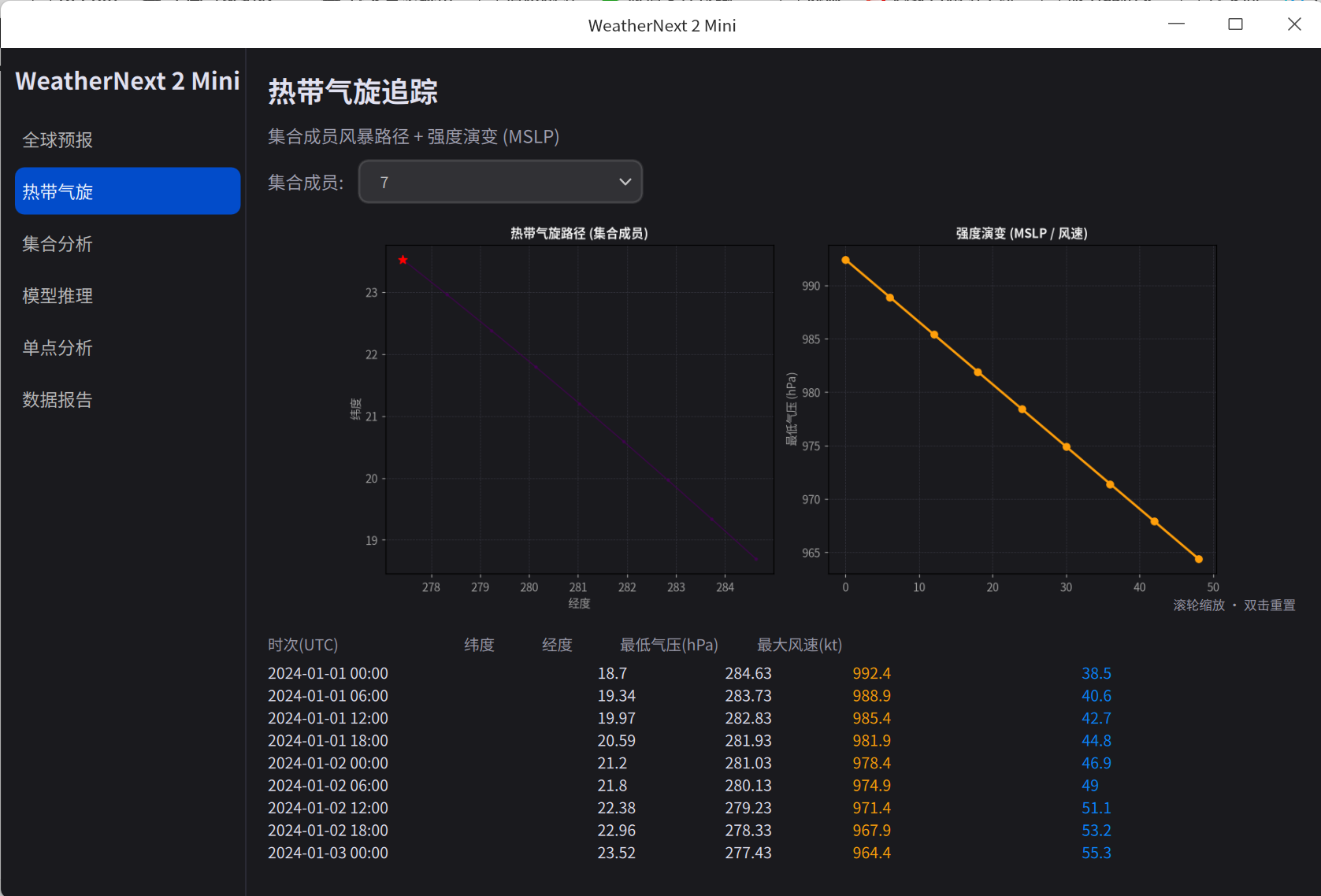Open the 数据报告 section
The width and height of the screenshot is (1321, 896).
tap(128, 399)
